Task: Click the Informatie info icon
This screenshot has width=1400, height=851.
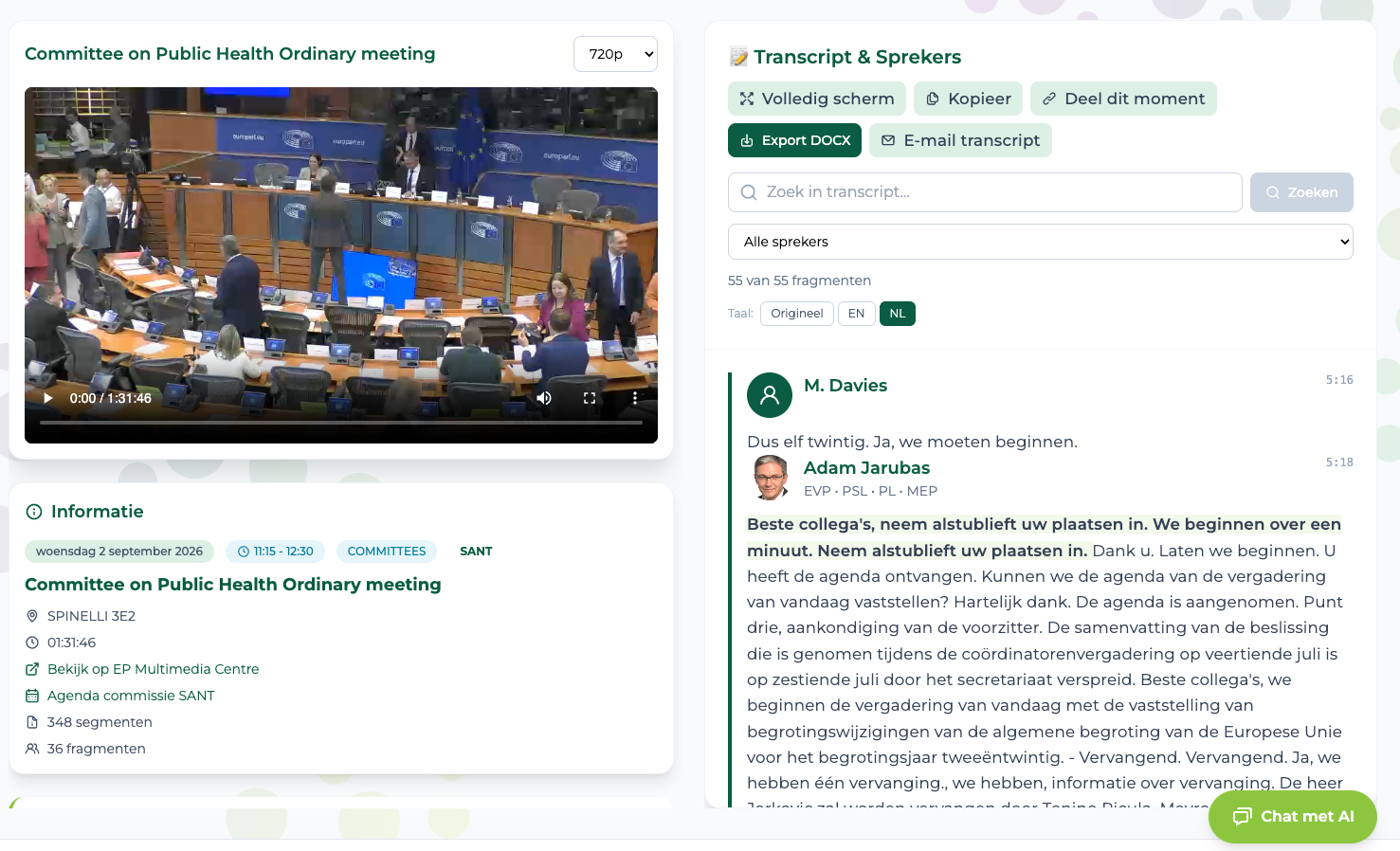Action: (x=34, y=512)
